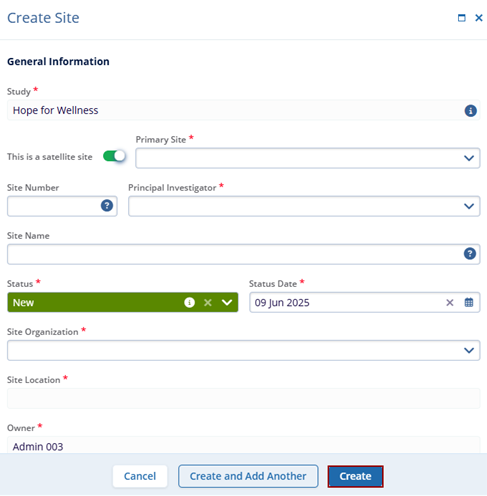Clear the New status value
Screen dimensions: 487x496
pyautogui.click(x=208, y=302)
